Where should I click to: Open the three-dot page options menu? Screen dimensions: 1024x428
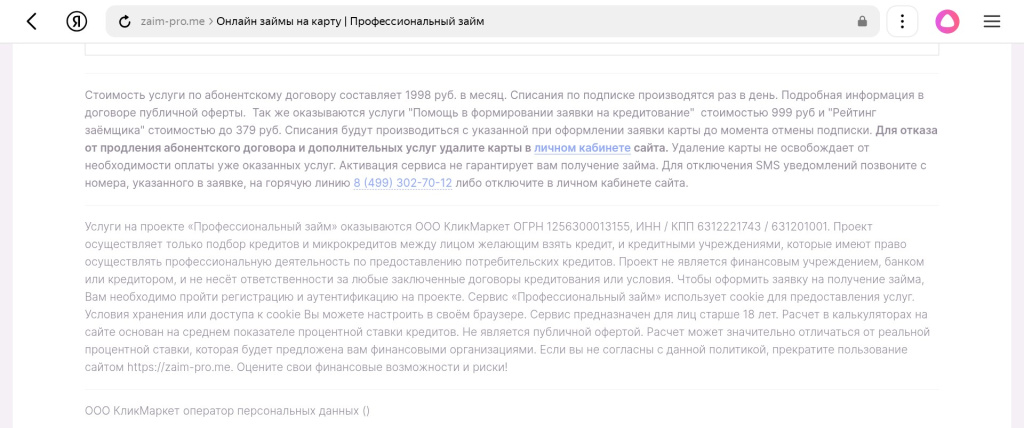tap(902, 21)
